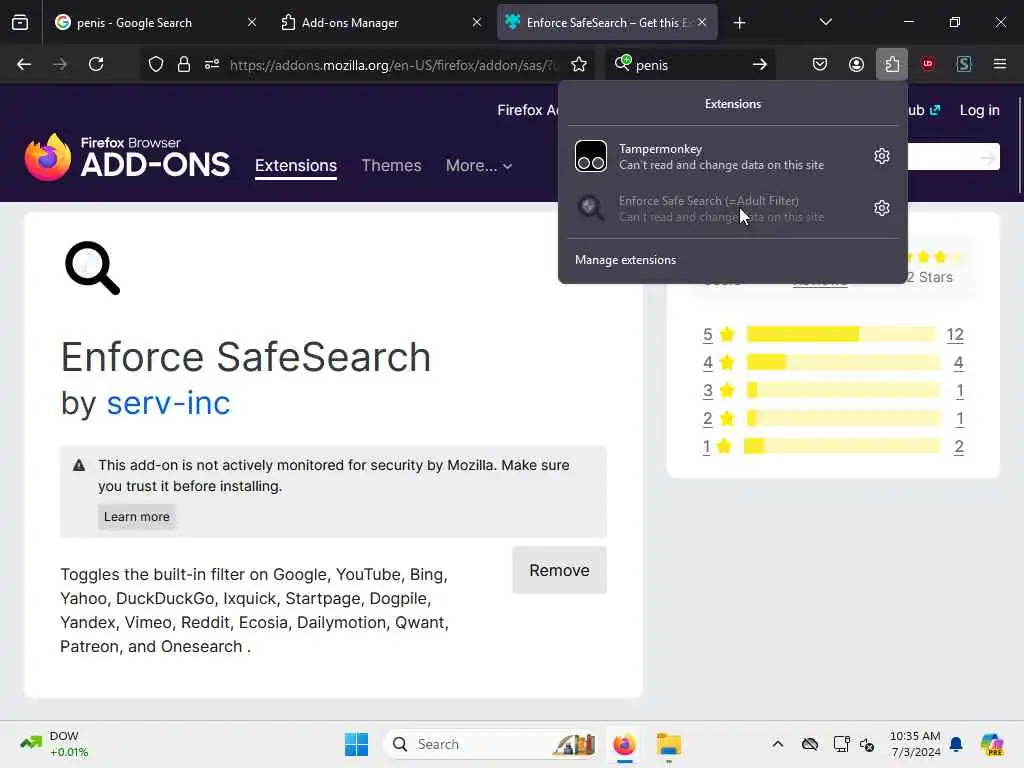The height and width of the screenshot is (768, 1024).
Task: Open the uBlock Origin toolbar icon
Action: (x=928, y=64)
